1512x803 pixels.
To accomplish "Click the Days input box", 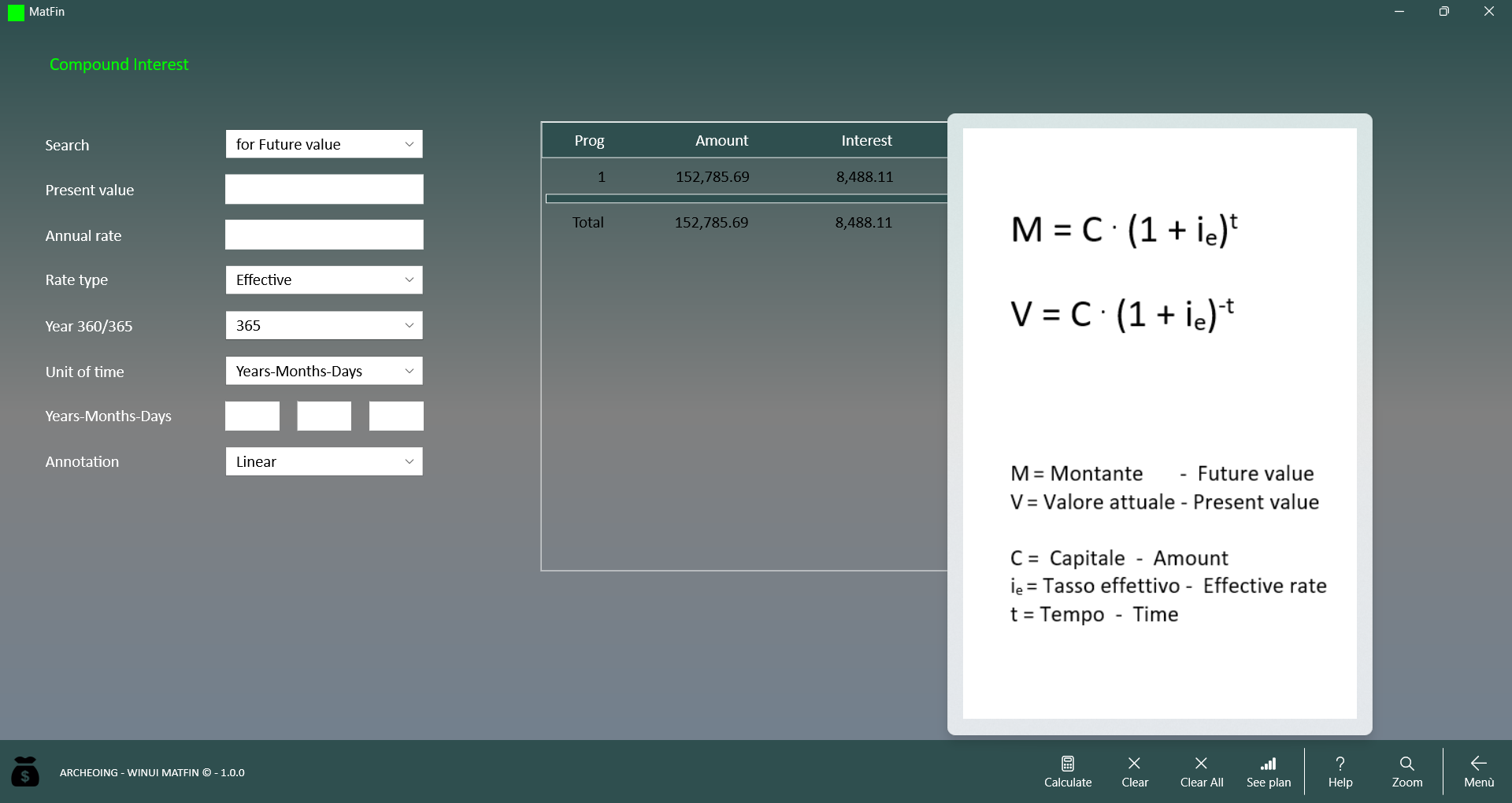I will coord(396,416).
